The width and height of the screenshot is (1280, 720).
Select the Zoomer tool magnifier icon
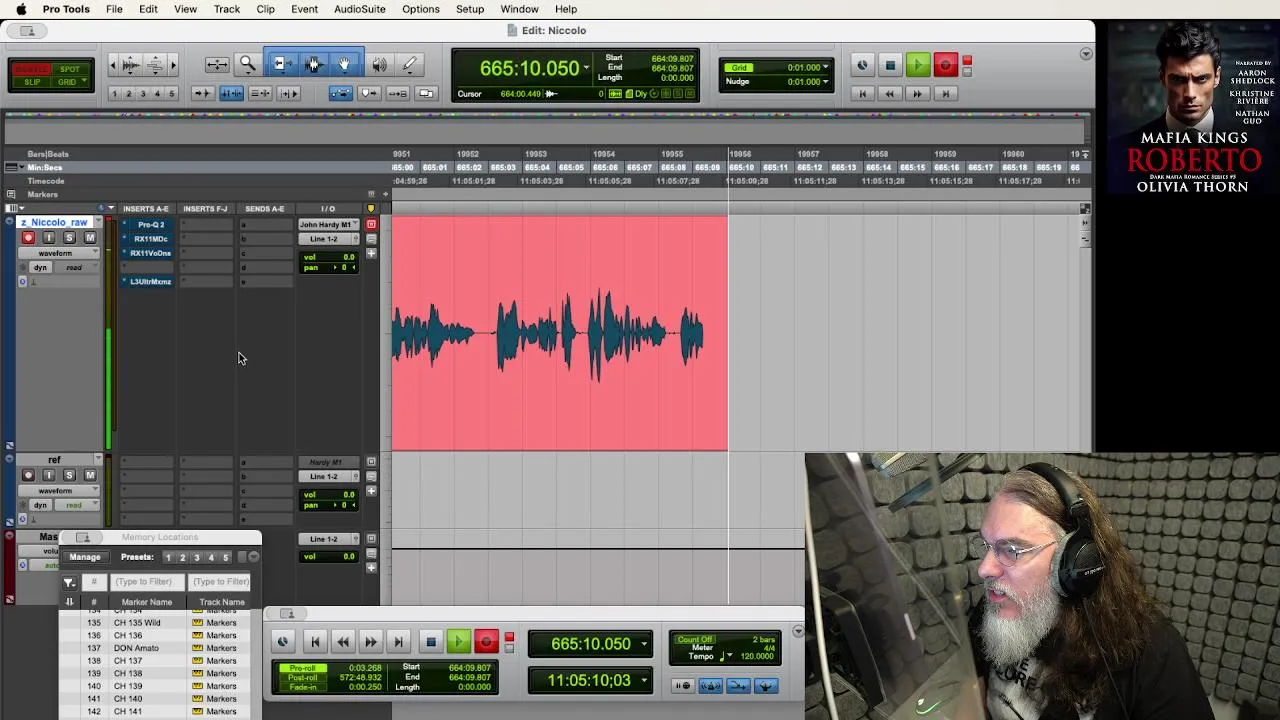click(x=247, y=65)
